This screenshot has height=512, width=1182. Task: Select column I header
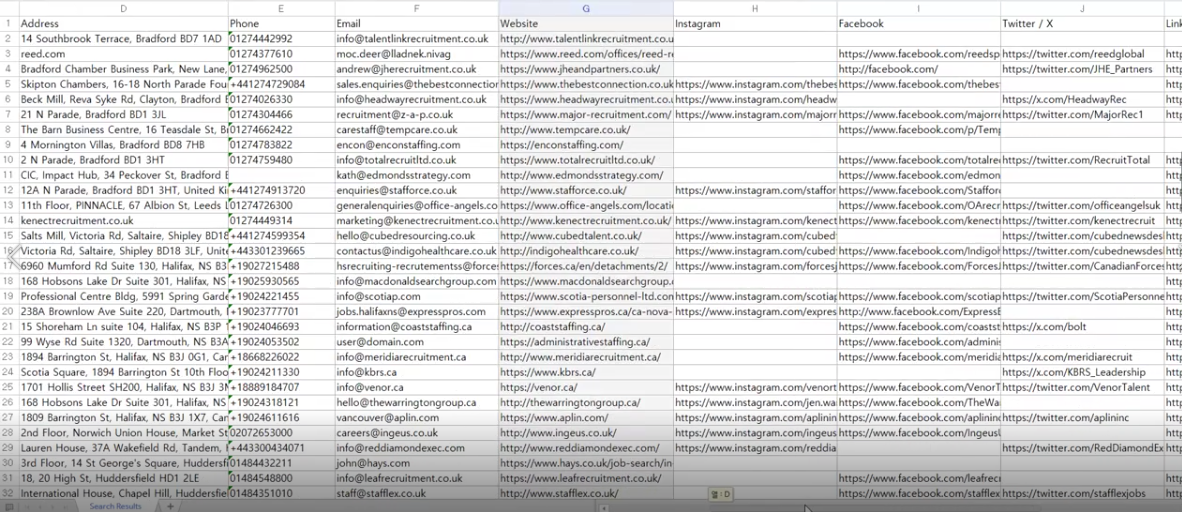click(918, 8)
